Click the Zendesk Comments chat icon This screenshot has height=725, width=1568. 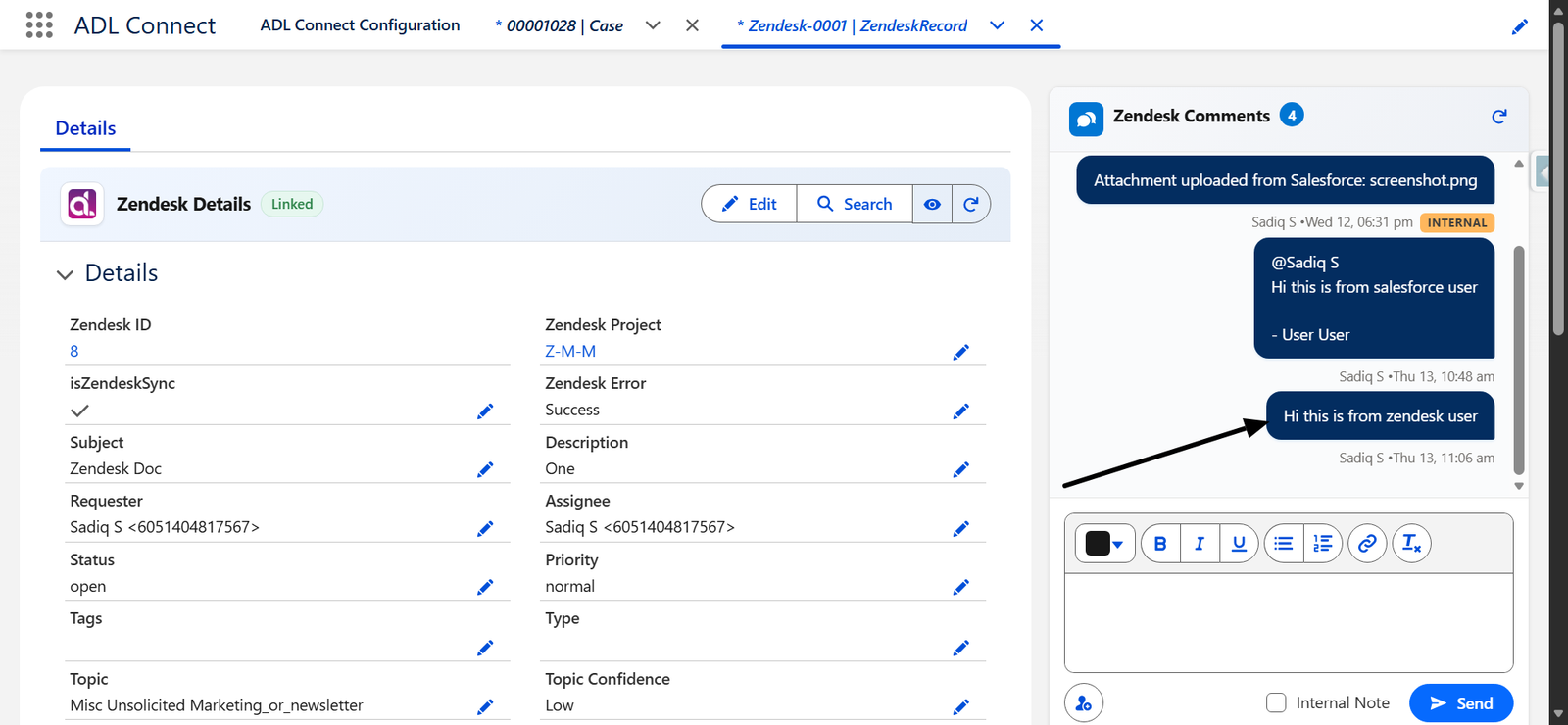[1086, 120]
